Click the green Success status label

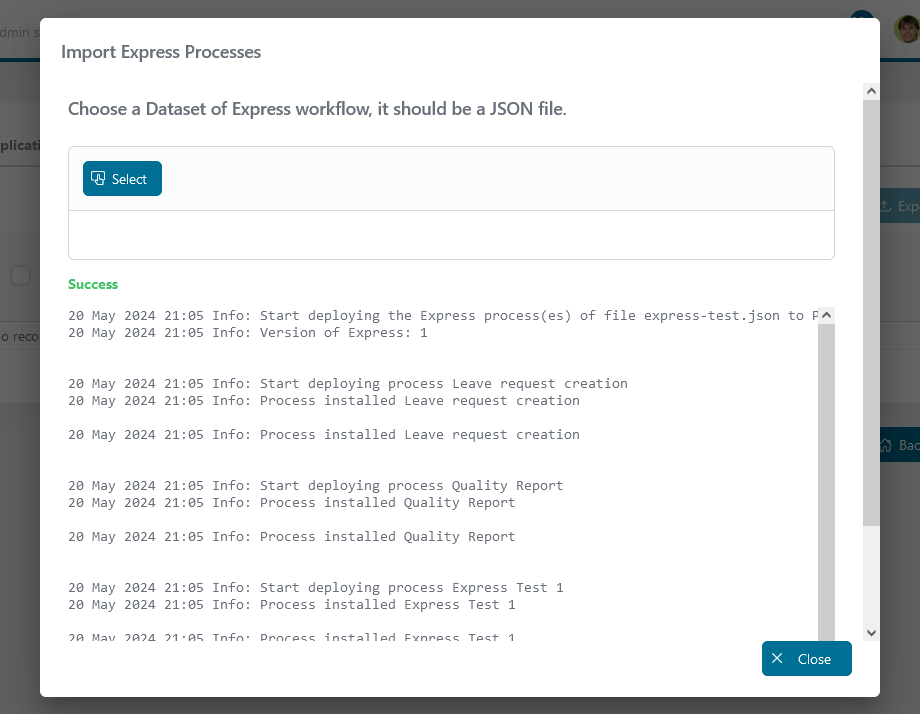(93, 284)
